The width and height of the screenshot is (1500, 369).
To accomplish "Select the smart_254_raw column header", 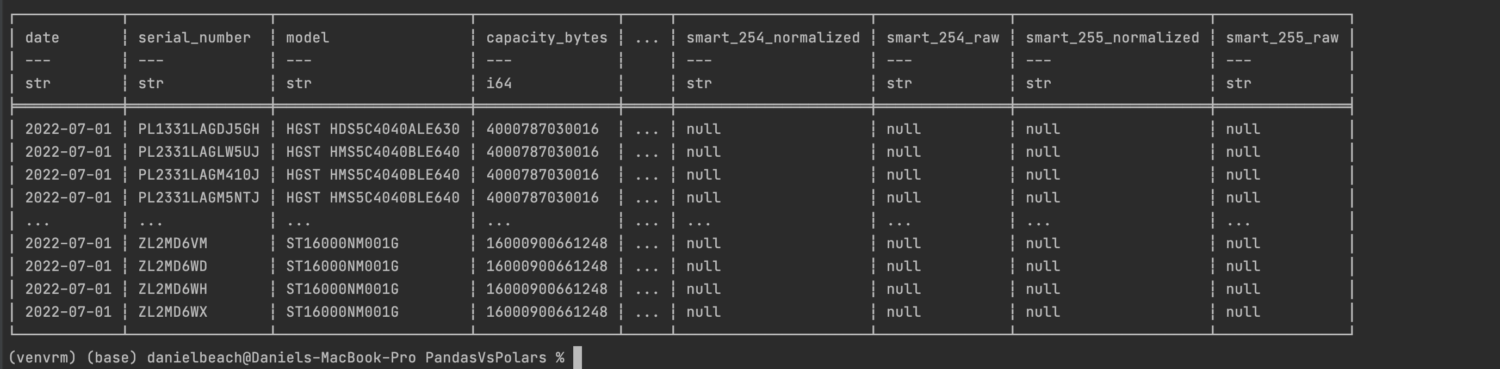I will (943, 38).
